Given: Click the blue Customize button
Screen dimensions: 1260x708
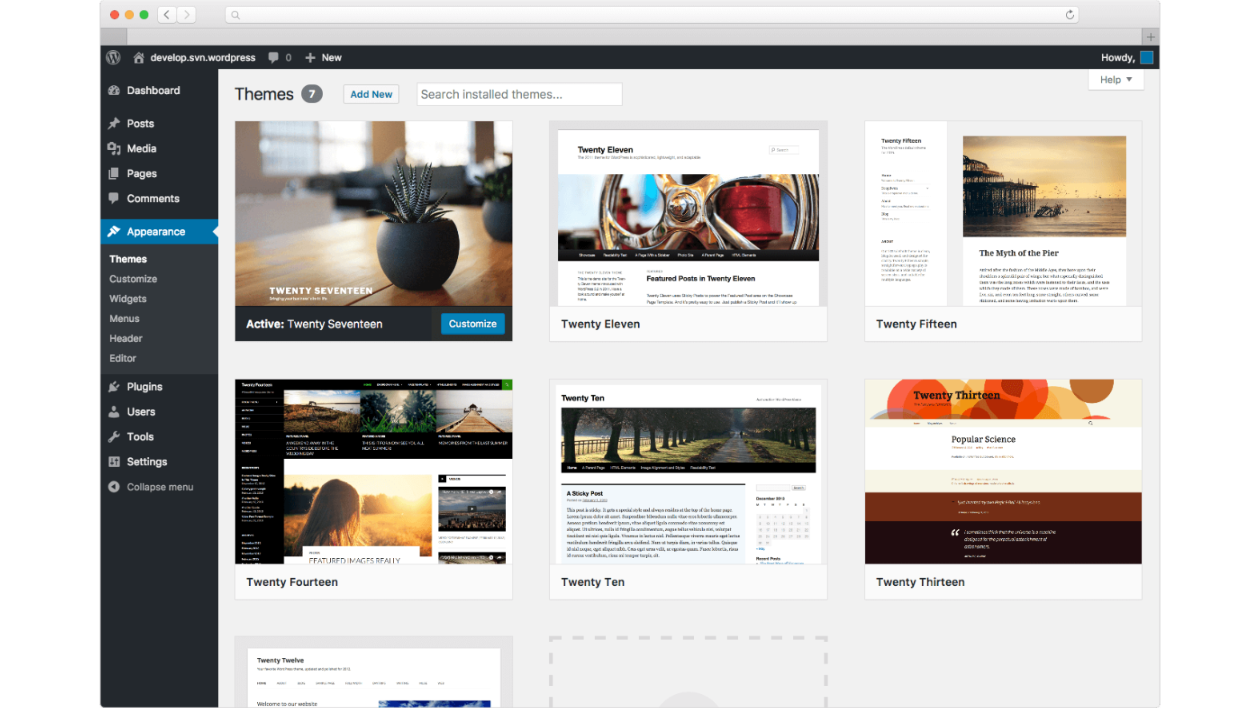Looking at the screenshot, I should [473, 324].
